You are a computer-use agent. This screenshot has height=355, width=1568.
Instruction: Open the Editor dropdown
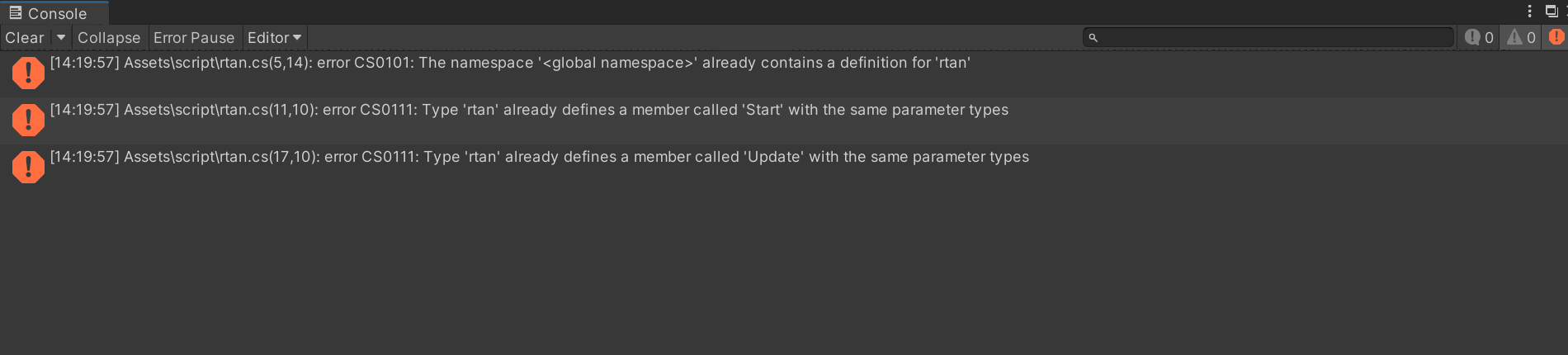coord(274,38)
